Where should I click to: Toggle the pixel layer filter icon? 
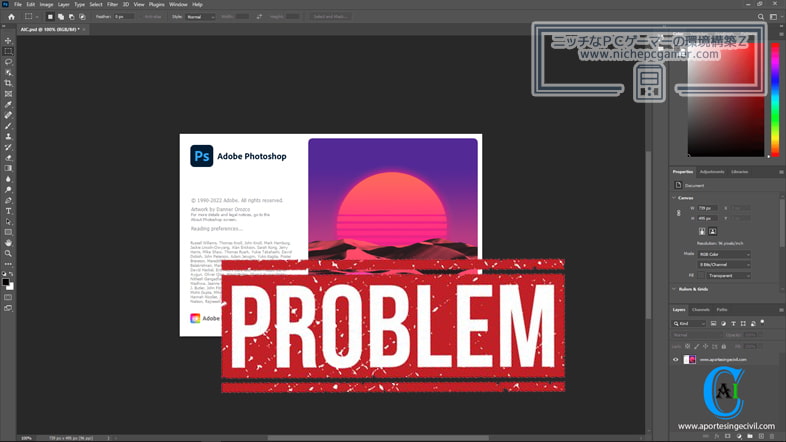pyautogui.click(x=713, y=324)
